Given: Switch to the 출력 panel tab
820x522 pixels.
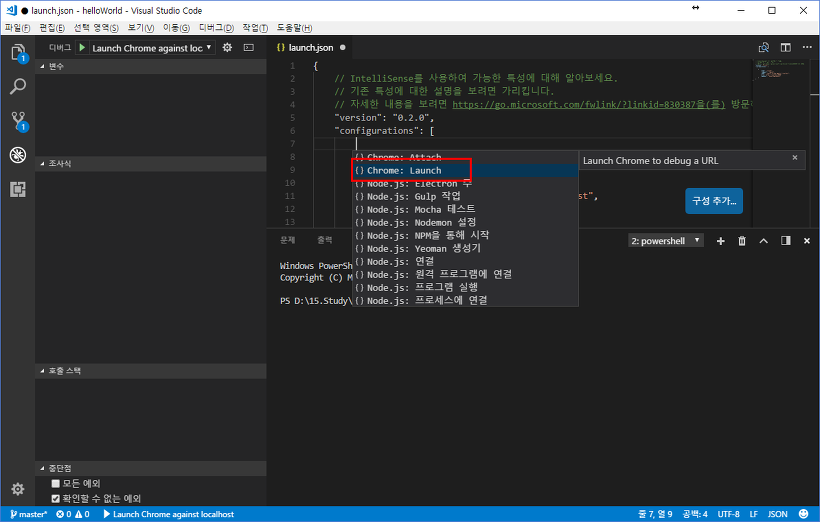Looking at the screenshot, I should pos(325,240).
